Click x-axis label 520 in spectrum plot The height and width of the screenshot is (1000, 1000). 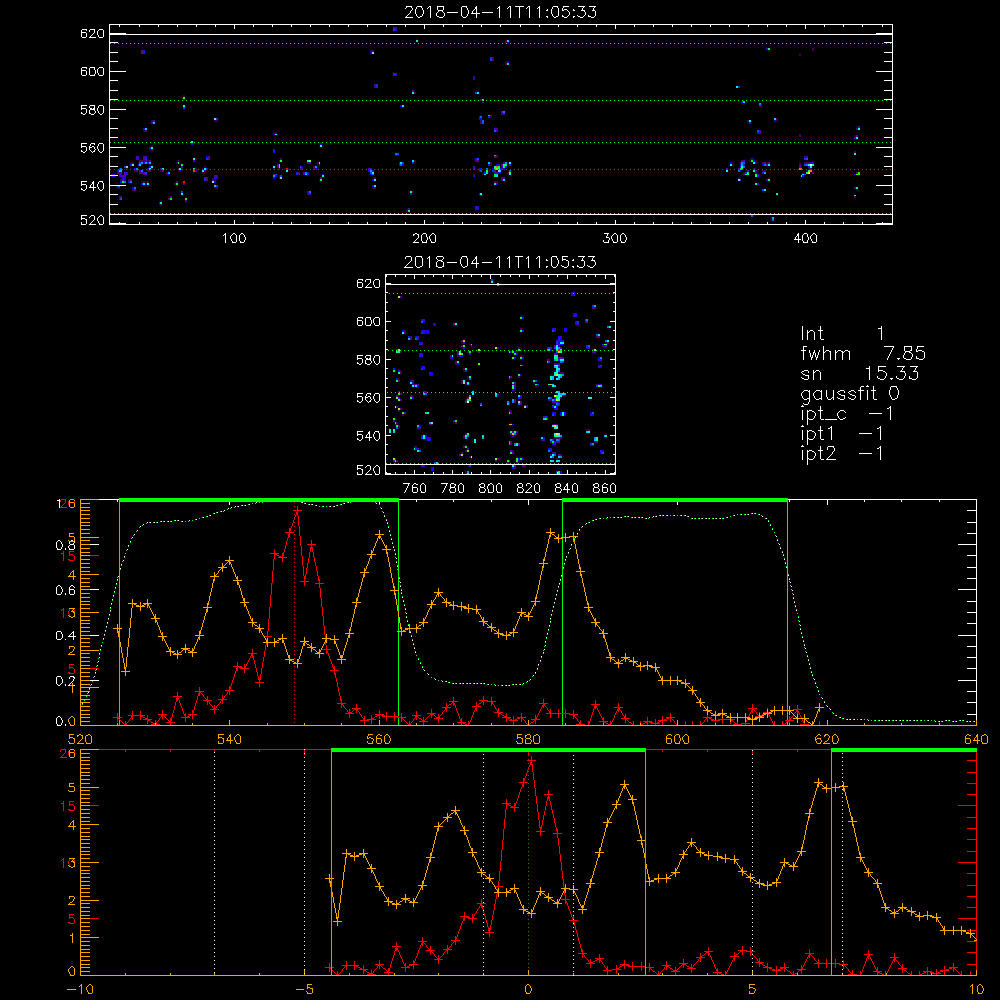80,739
